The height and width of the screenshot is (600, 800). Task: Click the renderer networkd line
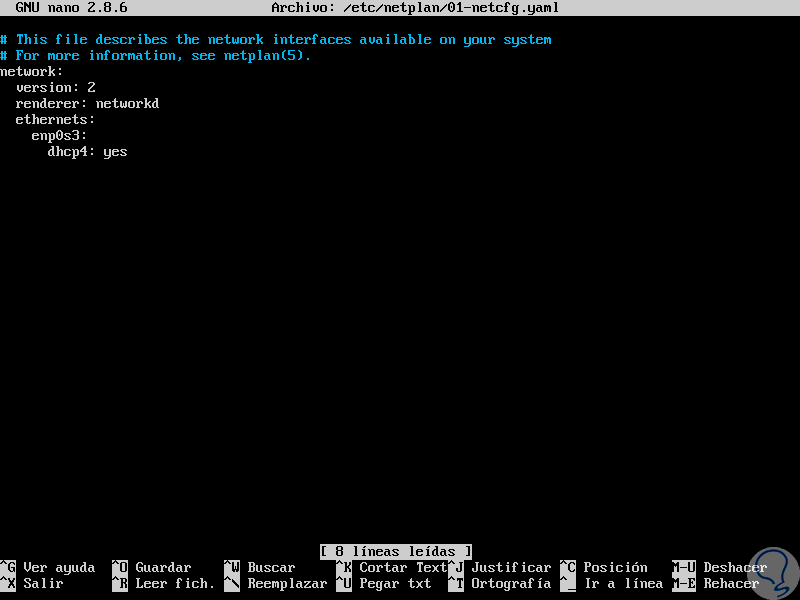click(87, 104)
